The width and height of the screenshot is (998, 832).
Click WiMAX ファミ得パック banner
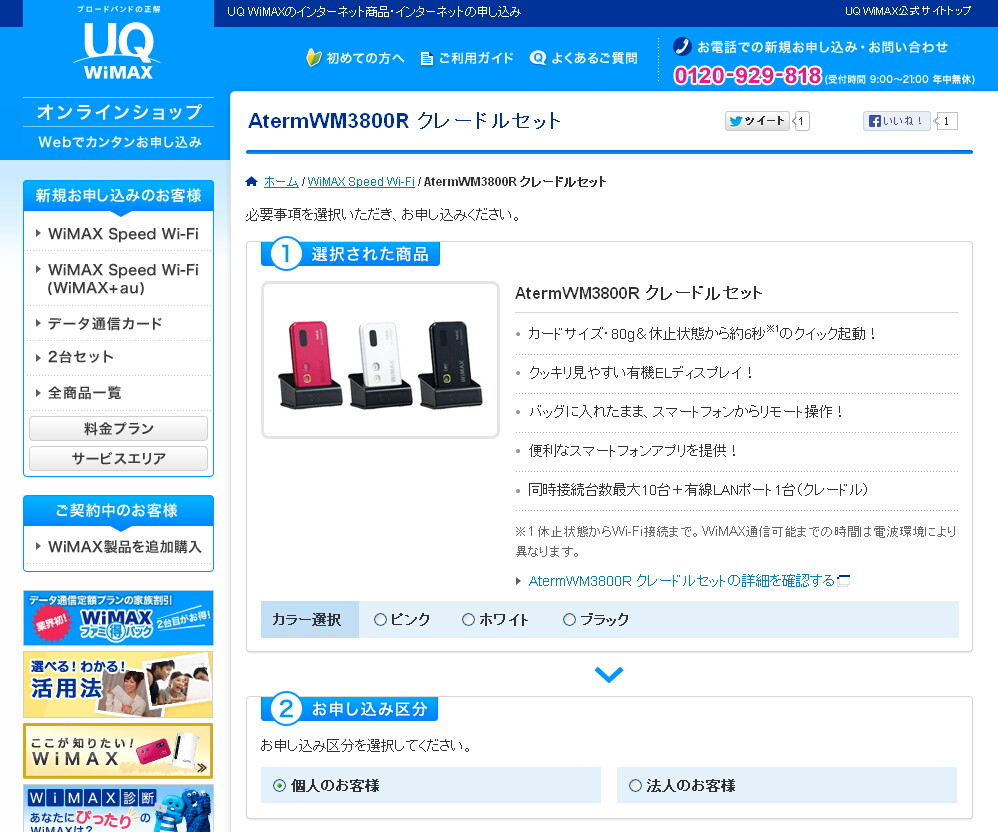(118, 617)
